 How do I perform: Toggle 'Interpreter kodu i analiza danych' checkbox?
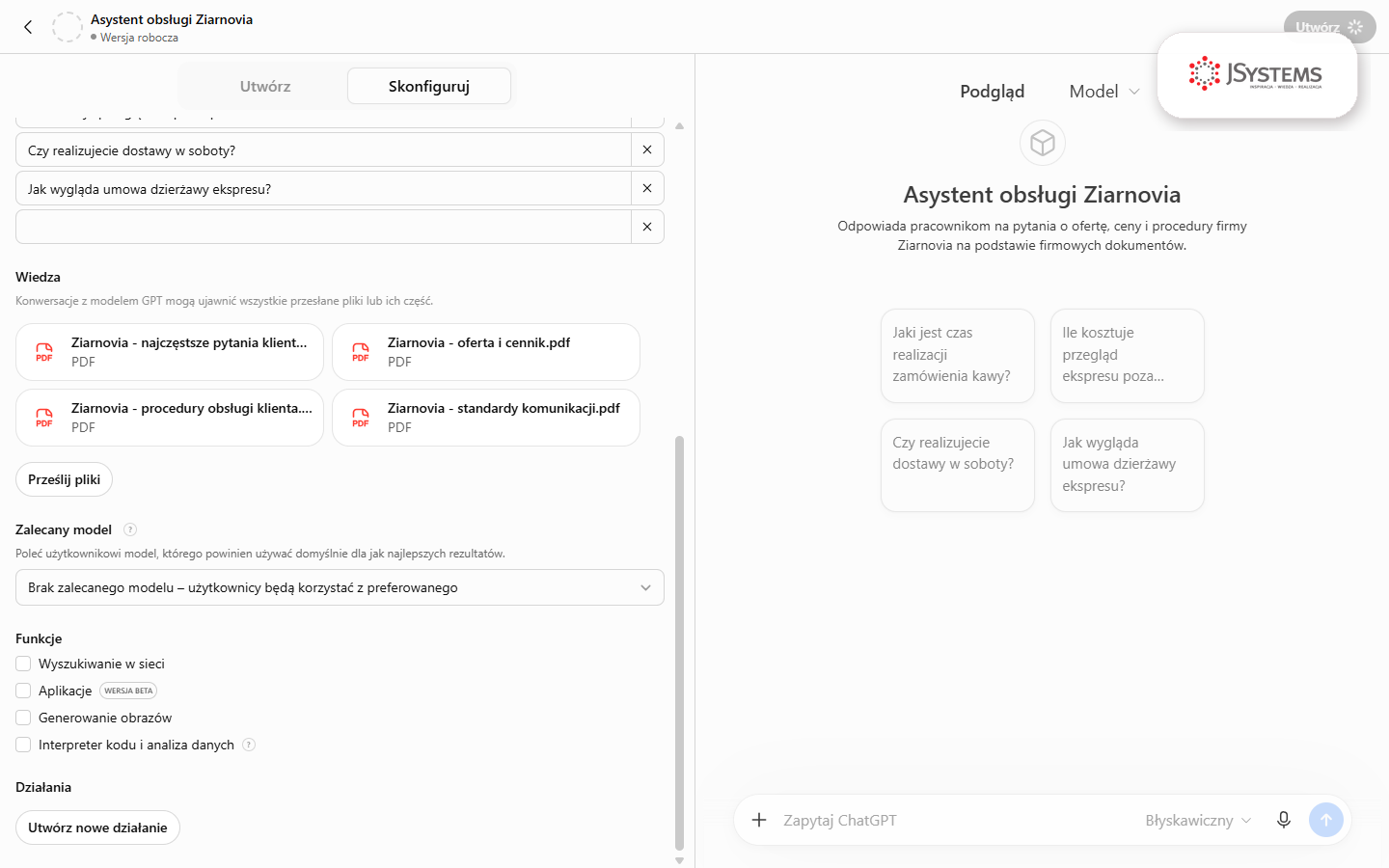(23, 745)
